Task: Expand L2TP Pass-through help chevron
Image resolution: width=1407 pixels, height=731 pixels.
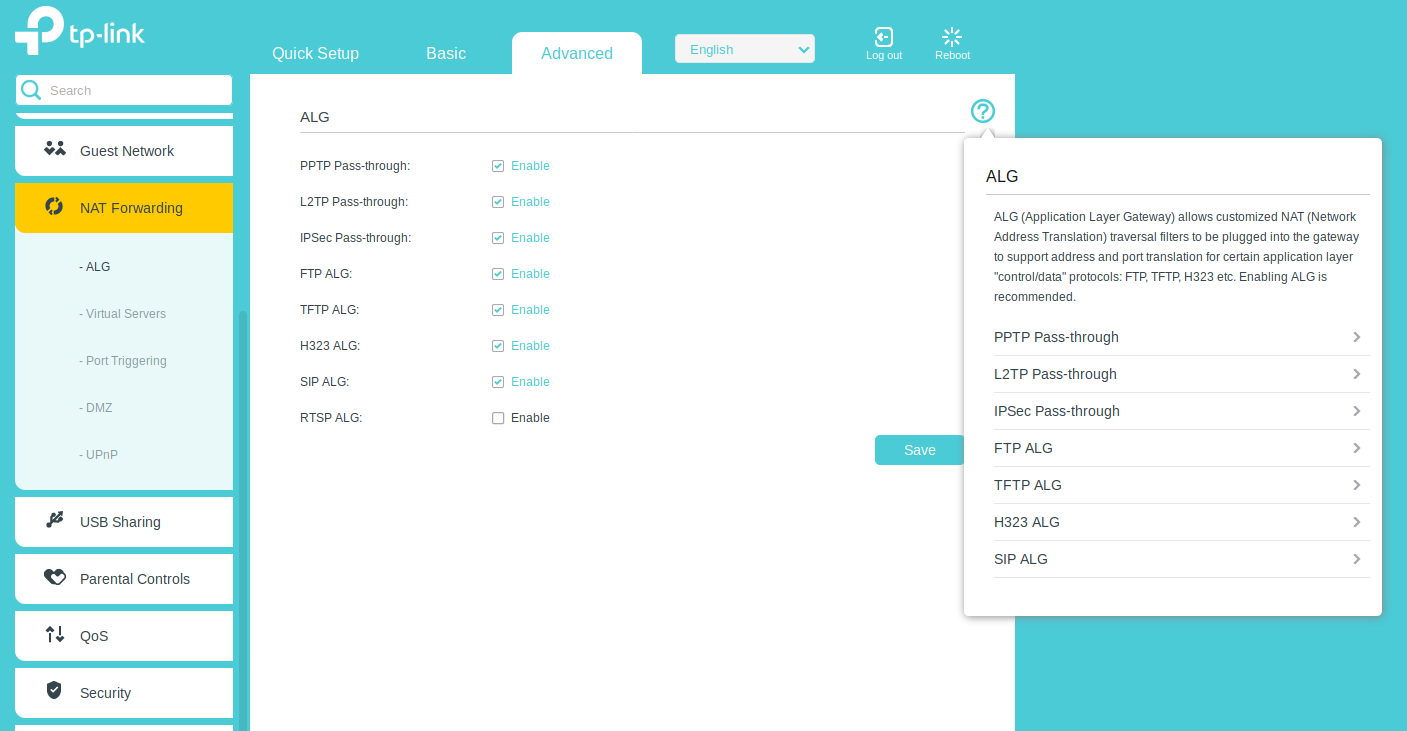Action: pos(1356,374)
